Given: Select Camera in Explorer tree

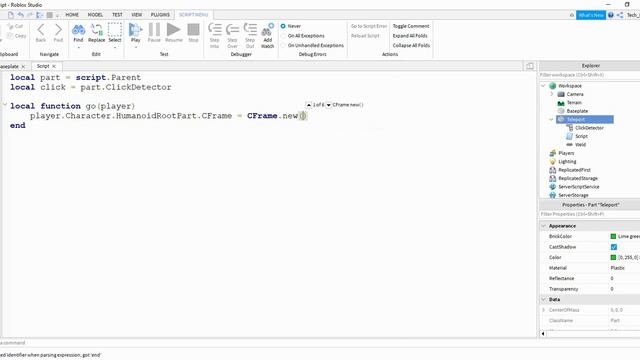Looking at the screenshot, I should click(575, 94).
